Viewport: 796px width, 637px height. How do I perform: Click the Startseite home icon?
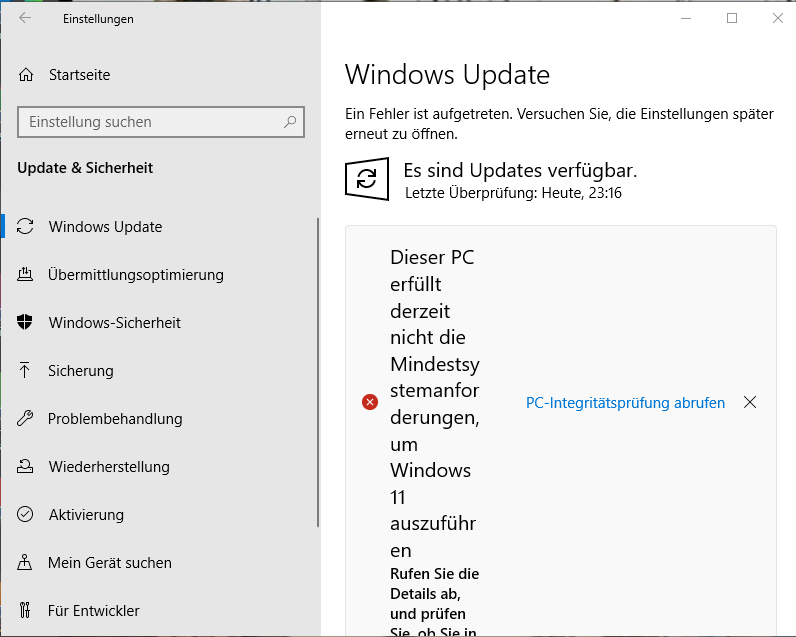pos(26,75)
